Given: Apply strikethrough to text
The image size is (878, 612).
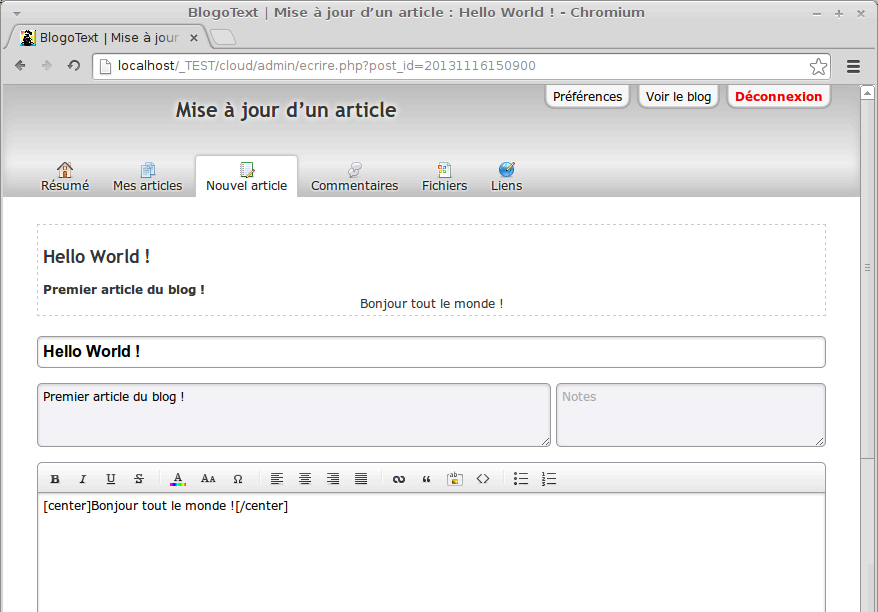Looking at the screenshot, I should tap(139, 479).
